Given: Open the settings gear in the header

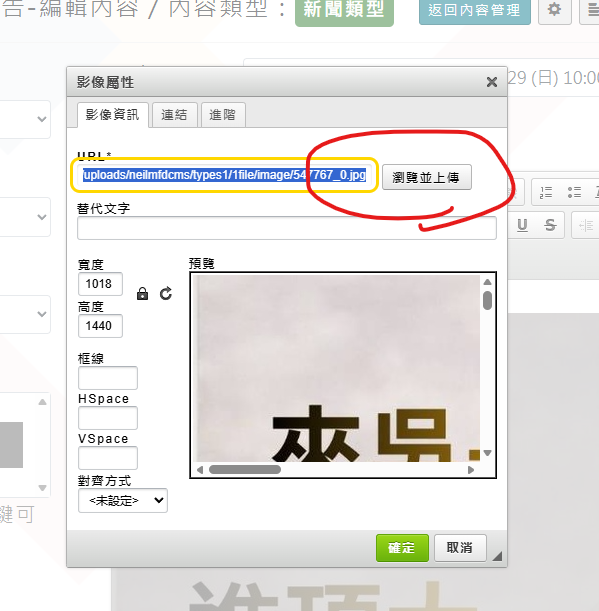Looking at the screenshot, I should point(554,10).
